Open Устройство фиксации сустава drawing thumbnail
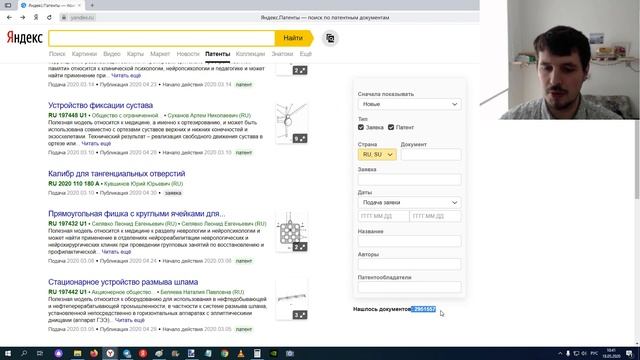This screenshot has height=360, width=640. coord(291,124)
